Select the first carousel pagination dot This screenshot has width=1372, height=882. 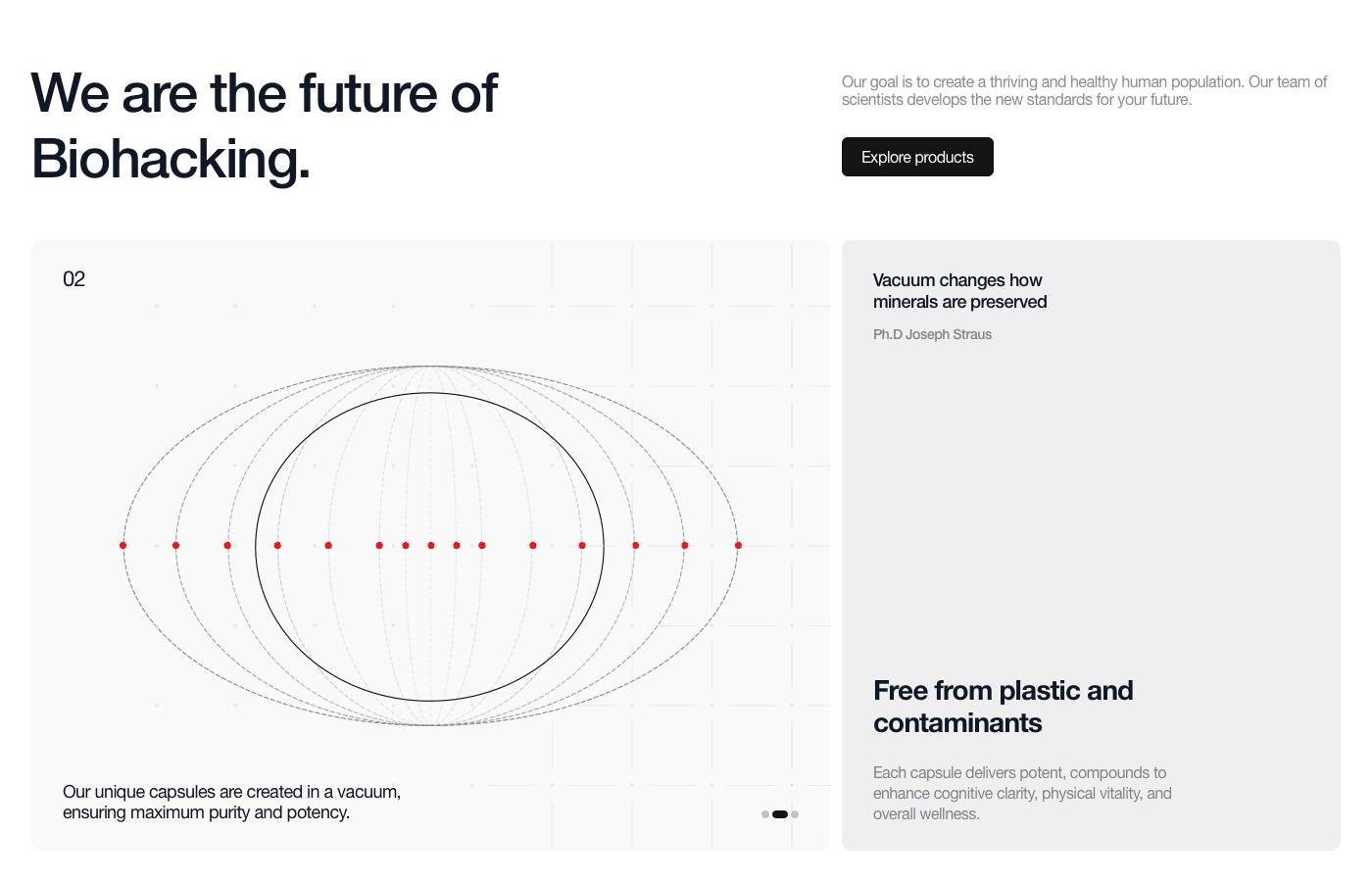(765, 814)
